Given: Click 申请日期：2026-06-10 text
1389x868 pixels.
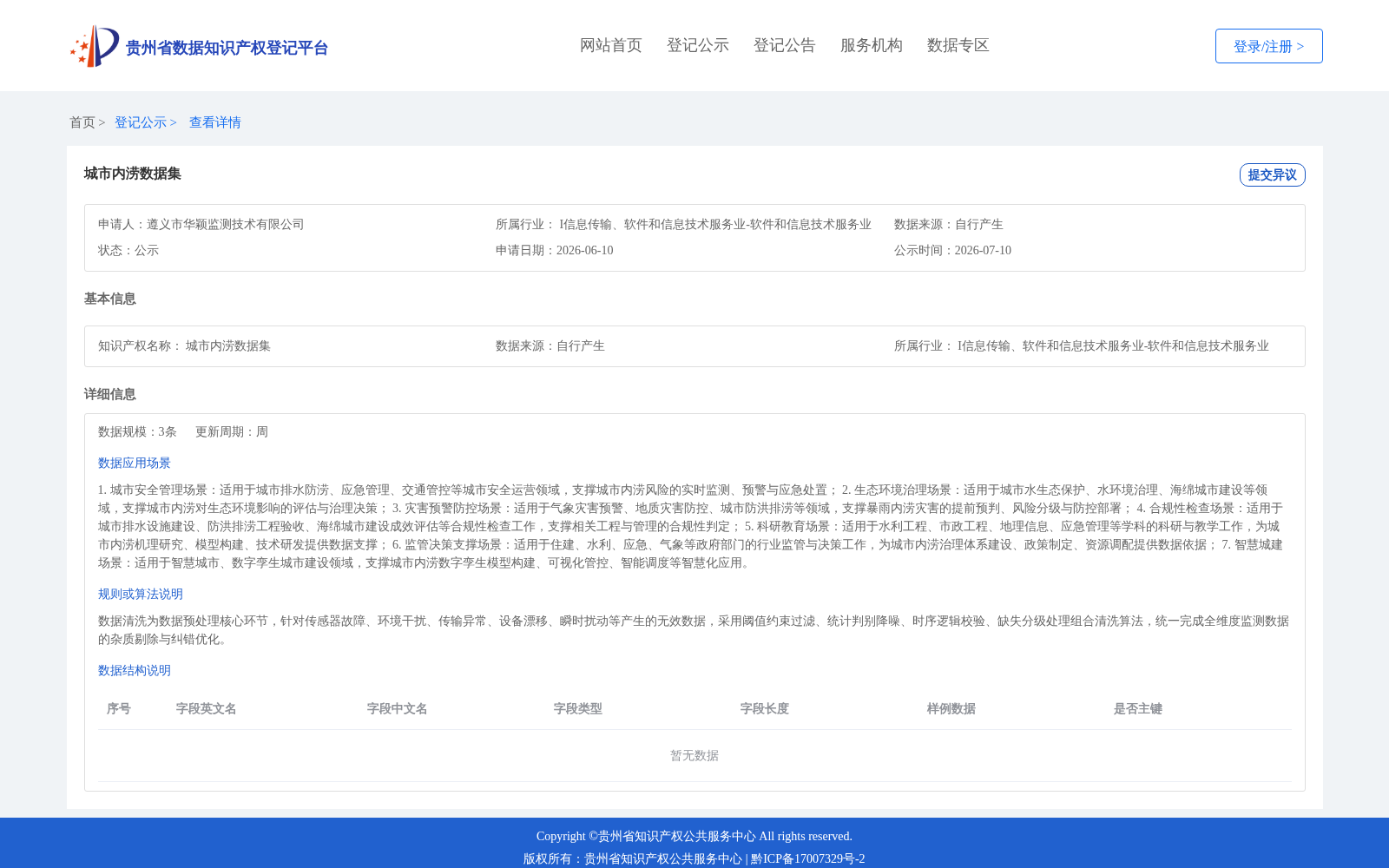Looking at the screenshot, I should click(x=555, y=250).
